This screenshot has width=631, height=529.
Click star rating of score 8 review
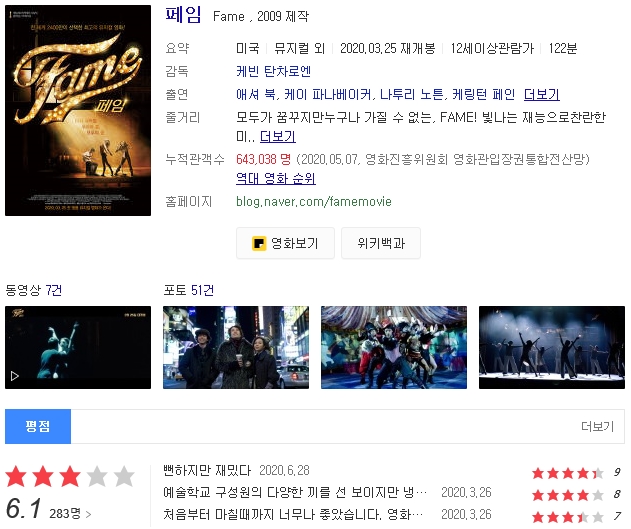point(568,494)
